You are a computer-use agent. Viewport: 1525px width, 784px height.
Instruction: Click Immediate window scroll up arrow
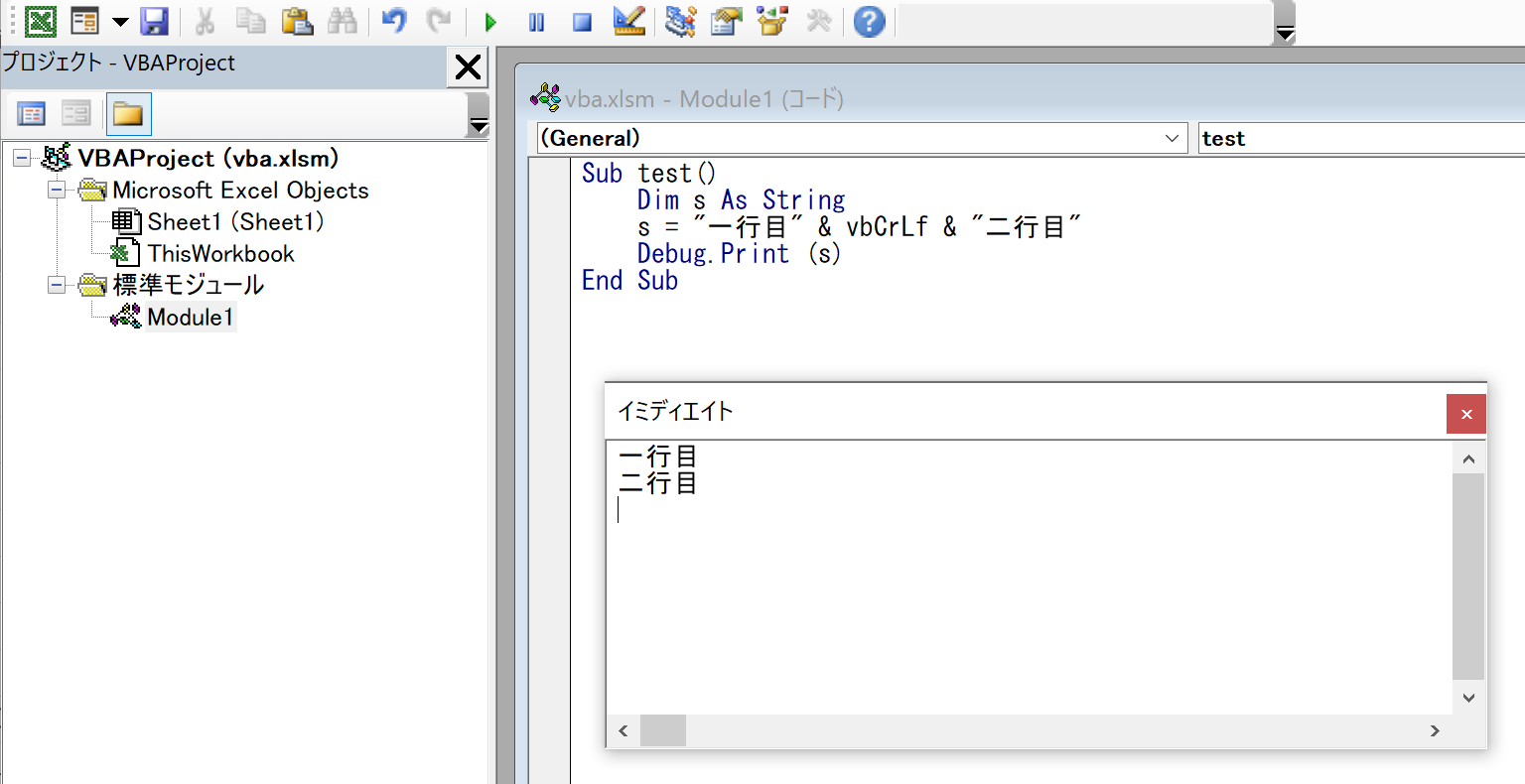coord(1468,458)
